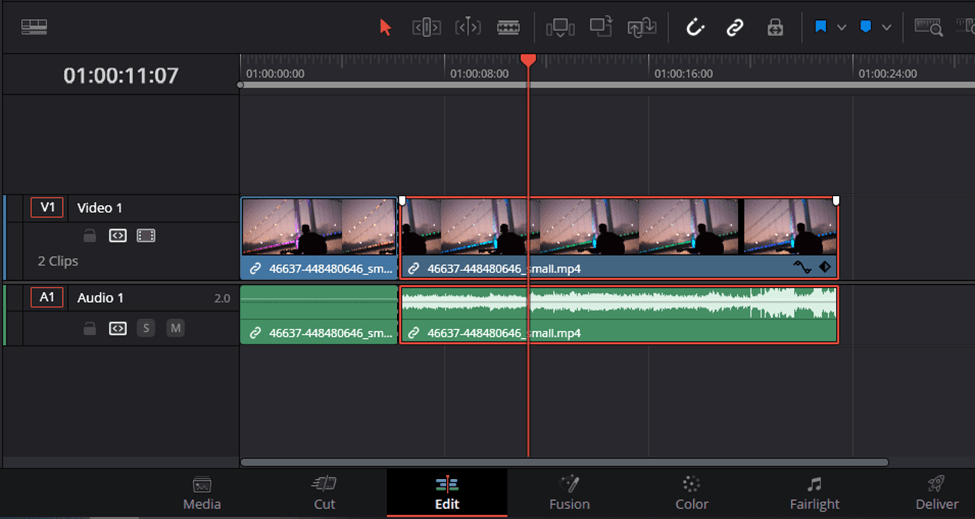The image size is (975, 519).
Task: Click the horizontal timeline scrollbar
Action: (x=564, y=462)
